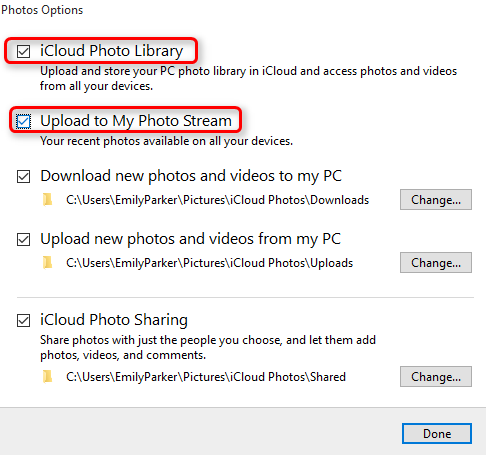
Task: Click Done to close Photos Options
Action: [x=437, y=434]
